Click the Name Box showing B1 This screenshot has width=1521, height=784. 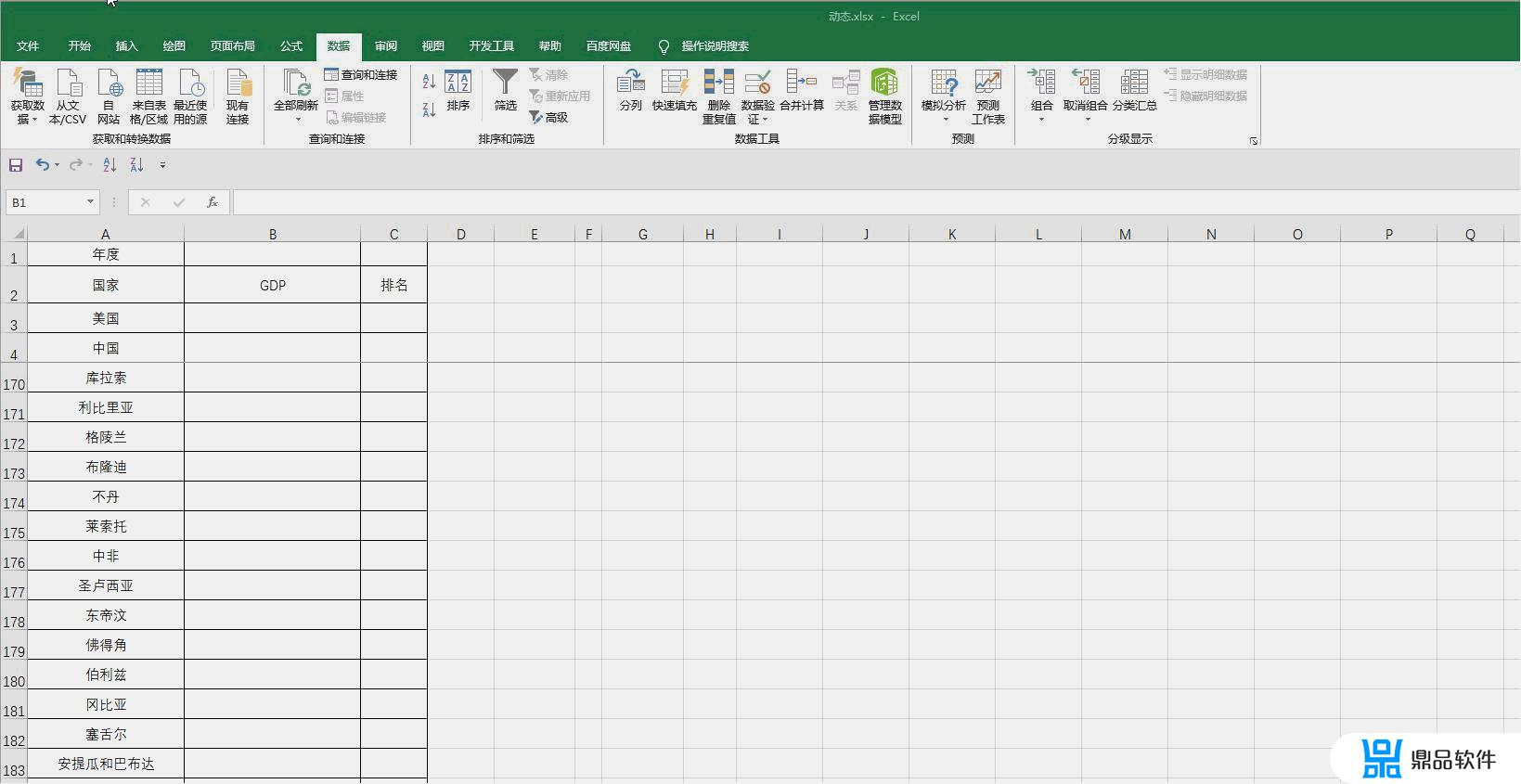pos(45,202)
